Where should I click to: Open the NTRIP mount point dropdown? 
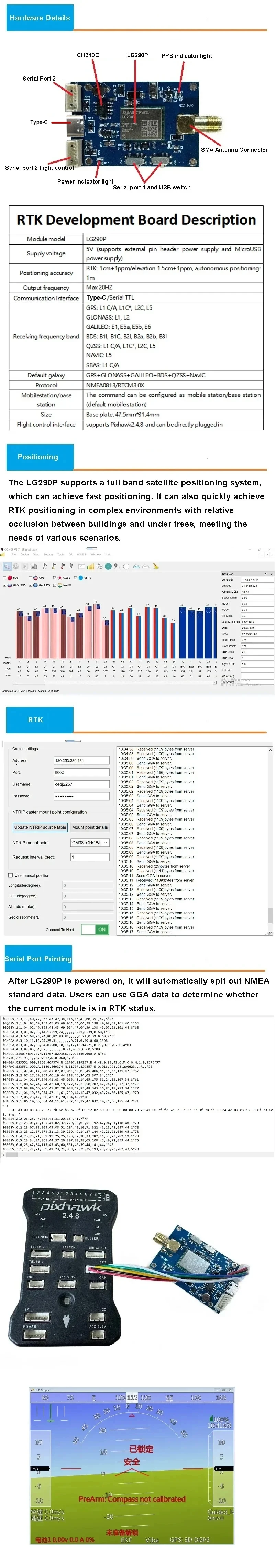[90, 843]
